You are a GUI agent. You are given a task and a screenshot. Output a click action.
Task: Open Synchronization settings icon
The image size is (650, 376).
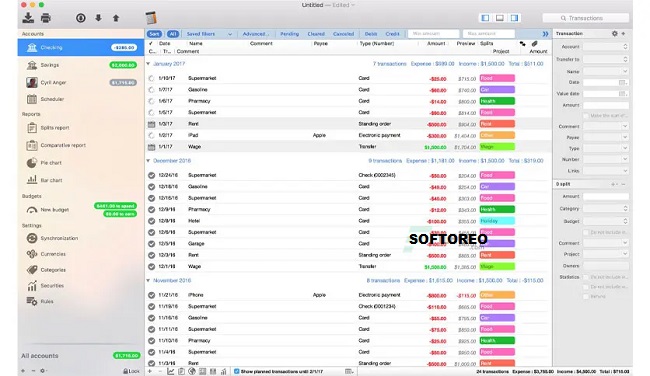[x=32, y=238]
